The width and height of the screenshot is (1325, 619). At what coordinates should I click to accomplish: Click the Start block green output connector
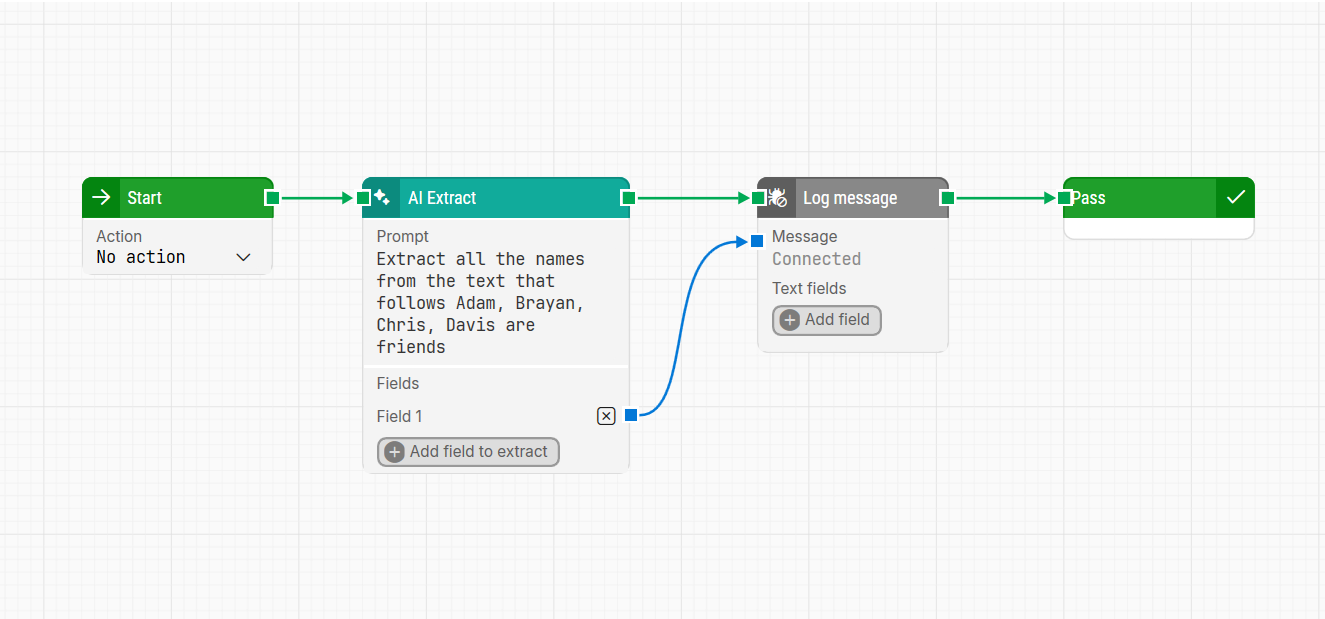coord(272,198)
